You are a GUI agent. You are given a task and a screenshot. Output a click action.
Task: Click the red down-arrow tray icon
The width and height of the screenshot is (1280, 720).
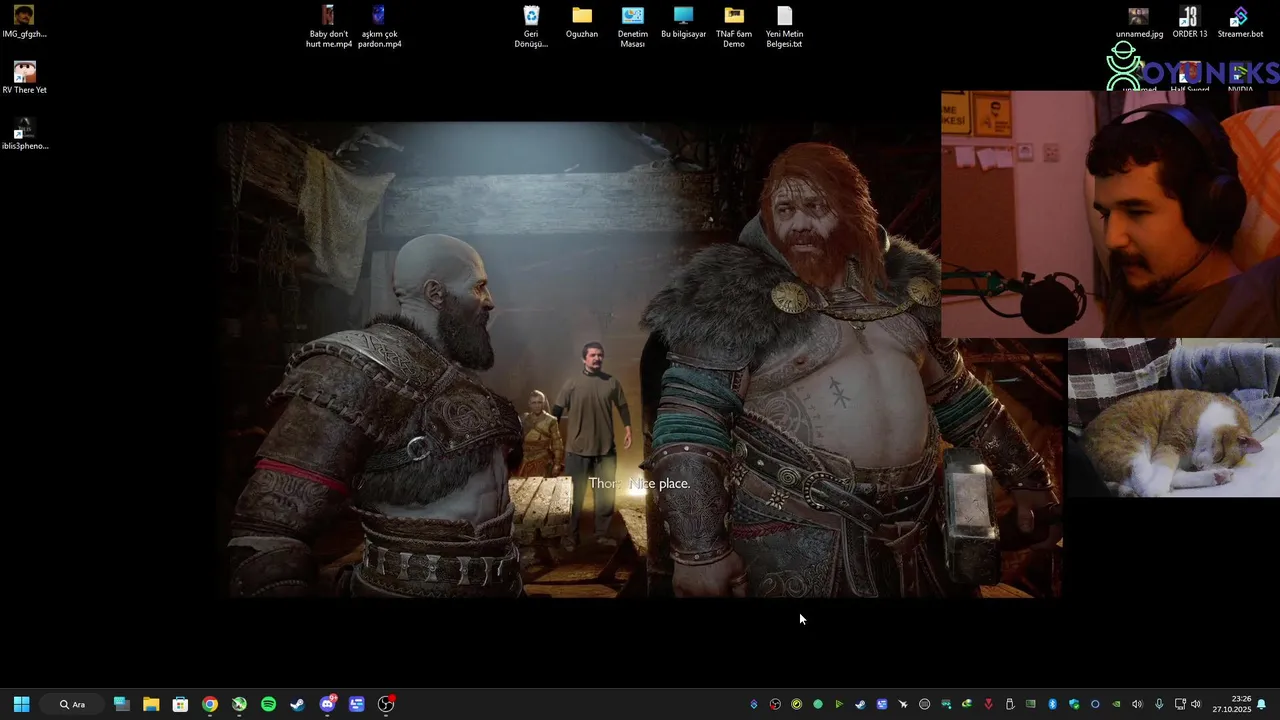pos(988,704)
